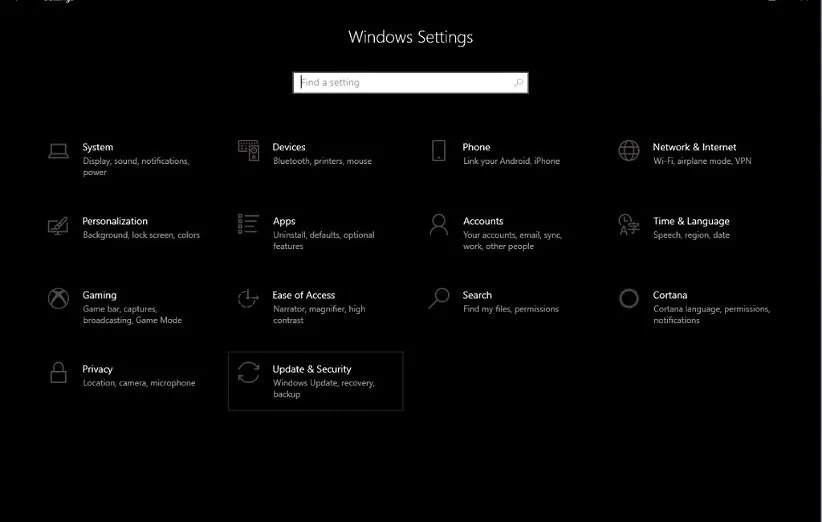Click the Network & Internet globe icon

point(629,150)
